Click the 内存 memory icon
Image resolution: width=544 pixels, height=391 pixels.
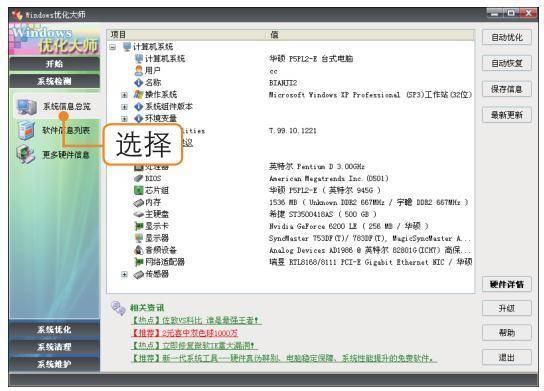pyautogui.click(x=139, y=202)
